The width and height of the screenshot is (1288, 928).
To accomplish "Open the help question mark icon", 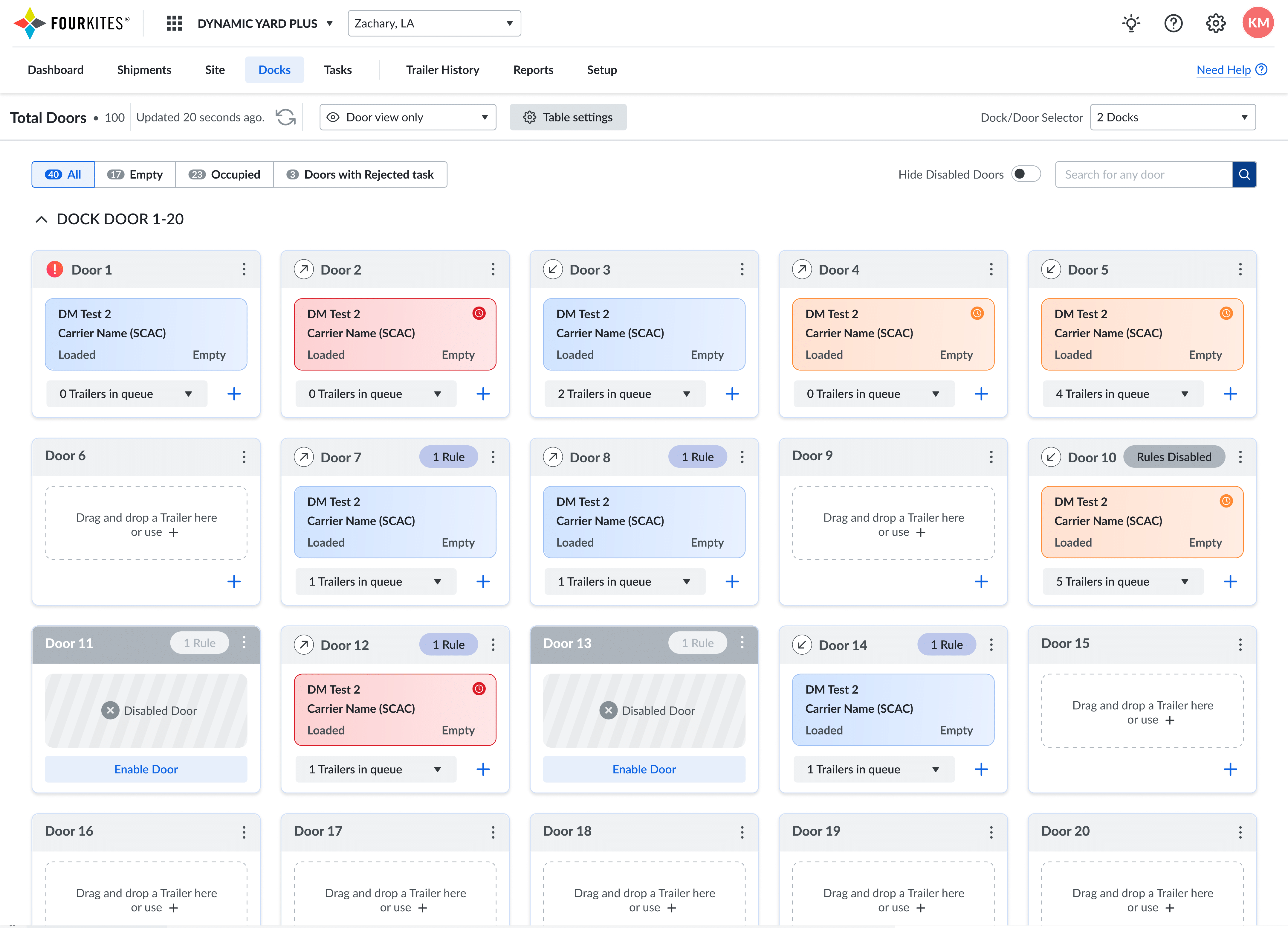I will [1173, 23].
